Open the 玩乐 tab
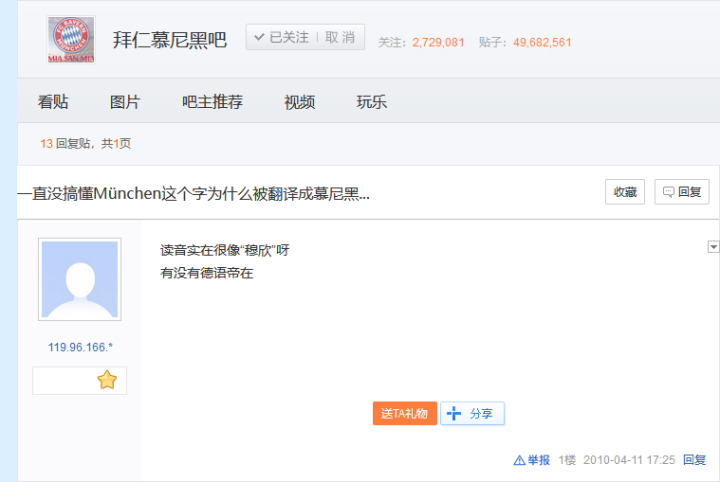 (371, 101)
